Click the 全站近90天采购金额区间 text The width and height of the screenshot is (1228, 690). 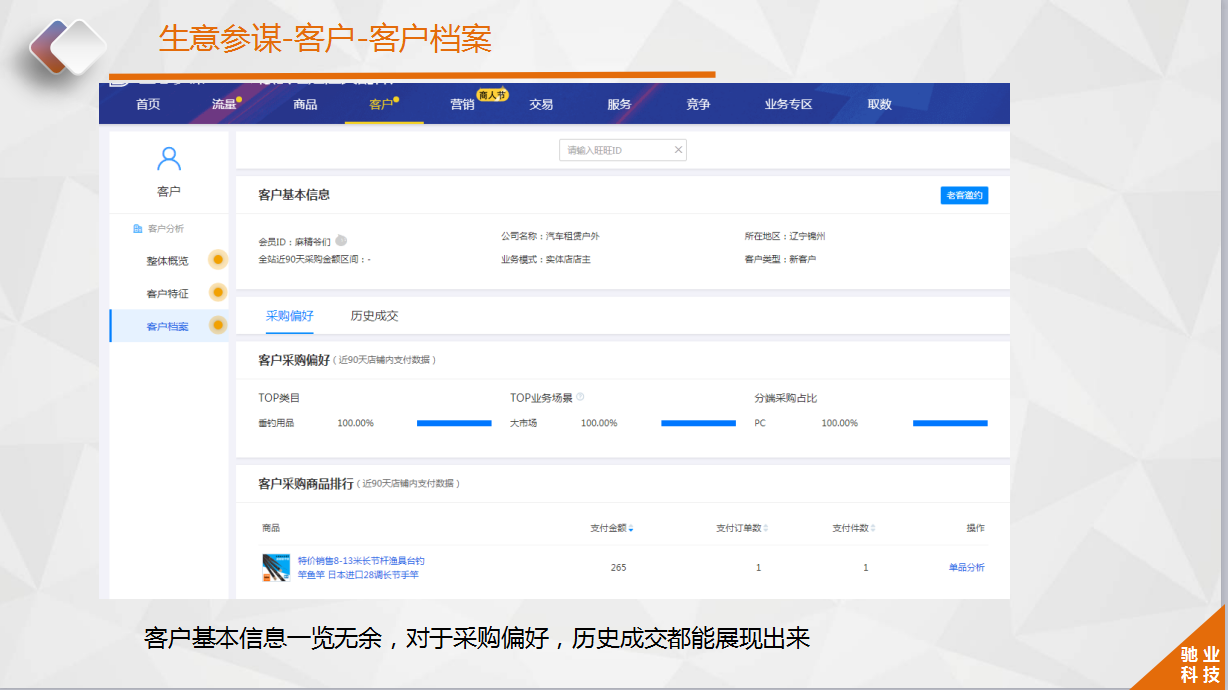[x=314, y=259]
